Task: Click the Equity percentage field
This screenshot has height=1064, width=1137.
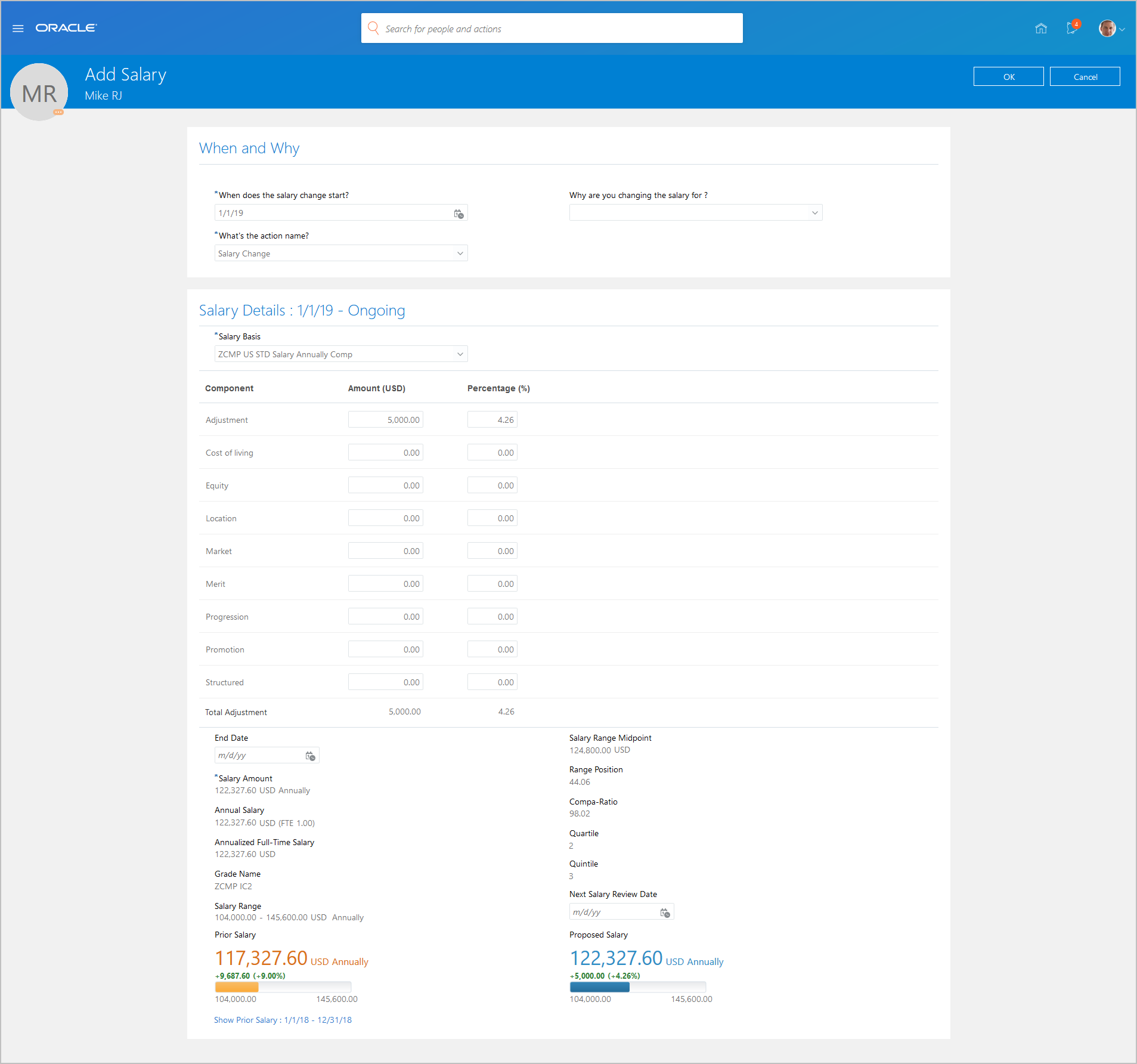Action: tap(492, 485)
